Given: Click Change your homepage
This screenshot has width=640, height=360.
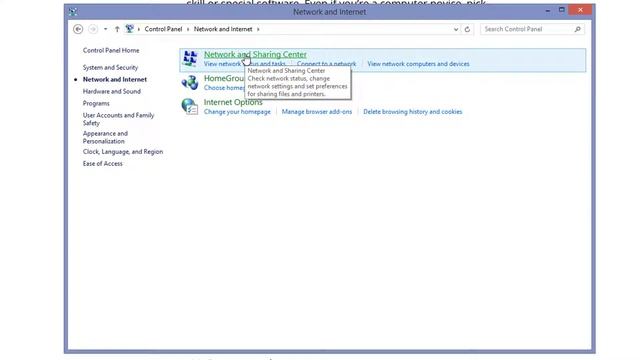Looking at the screenshot, I should click(237, 112).
